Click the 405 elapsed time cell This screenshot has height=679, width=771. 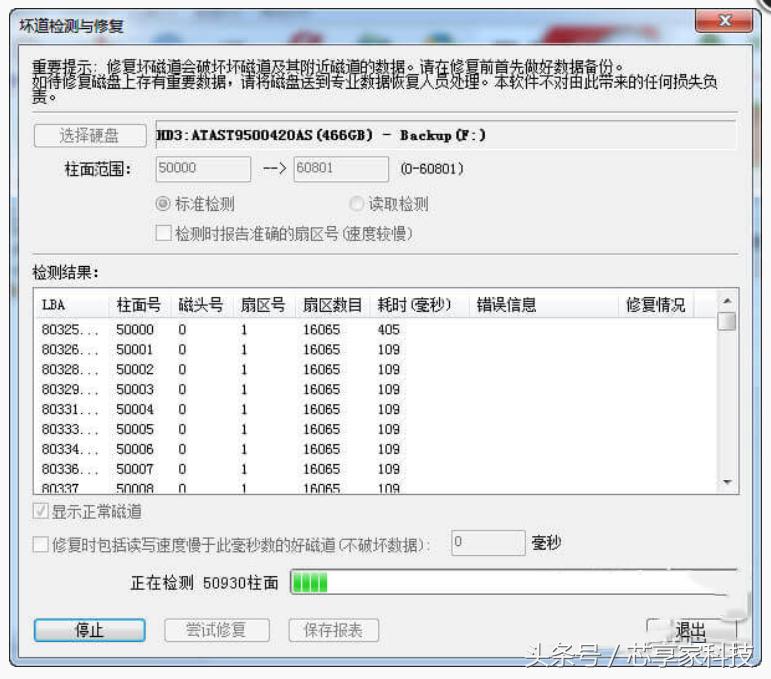388,329
